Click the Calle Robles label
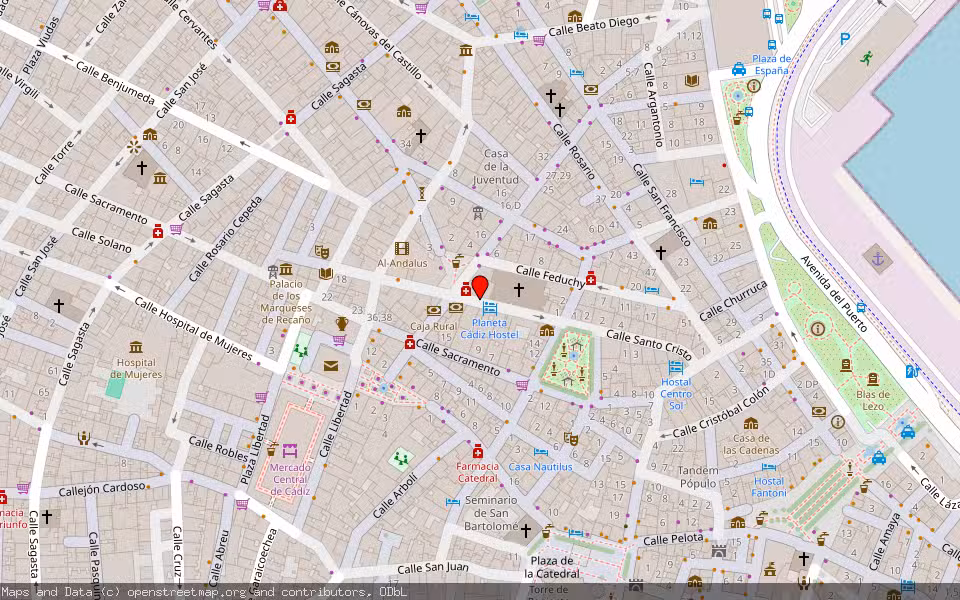960x600 pixels. click(x=219, y=448)
